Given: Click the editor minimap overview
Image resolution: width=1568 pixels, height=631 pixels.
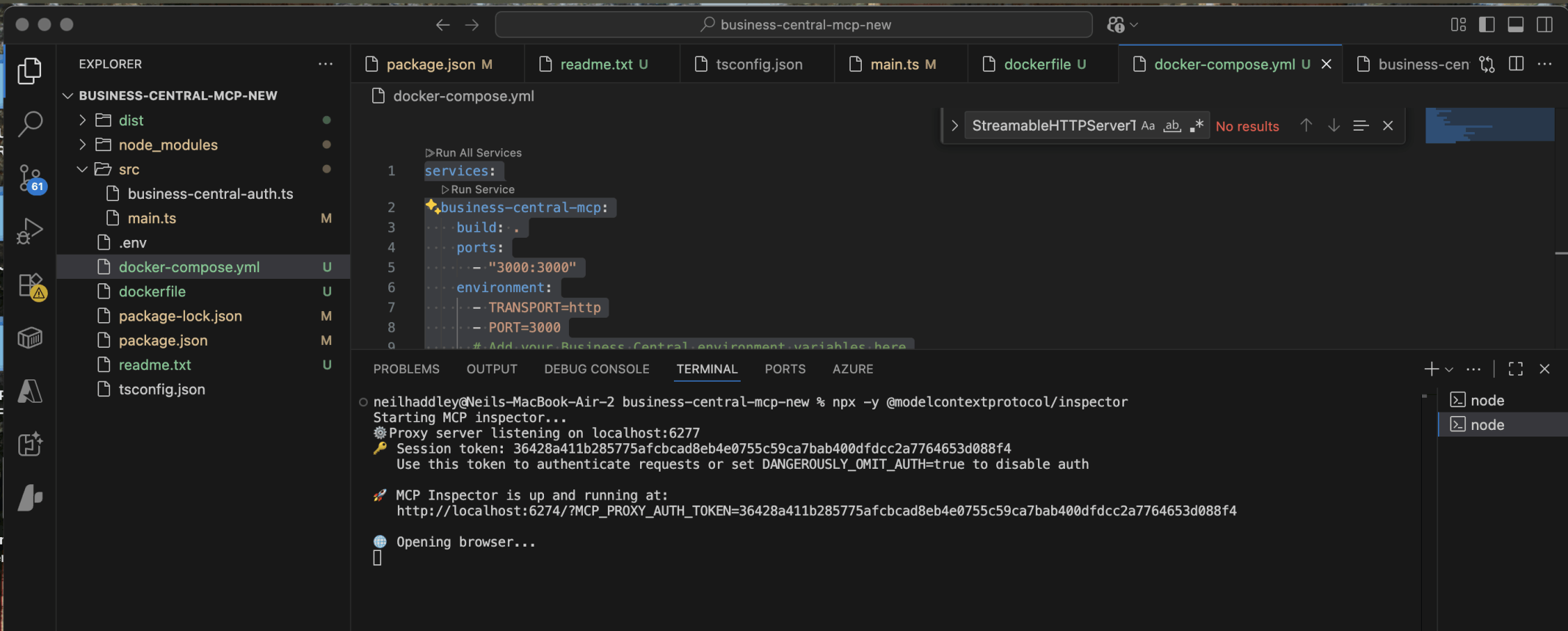Looking at the screenshot, I should 1489,125.
